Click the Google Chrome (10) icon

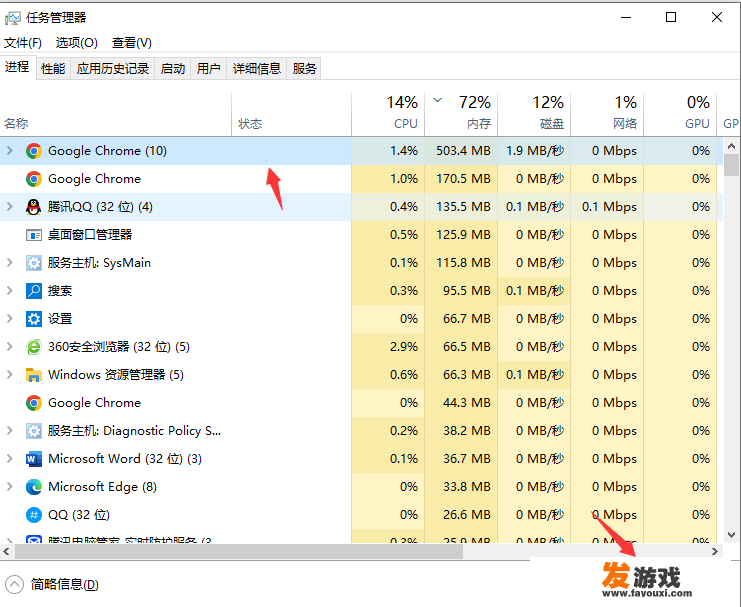(x=34, y=151)
